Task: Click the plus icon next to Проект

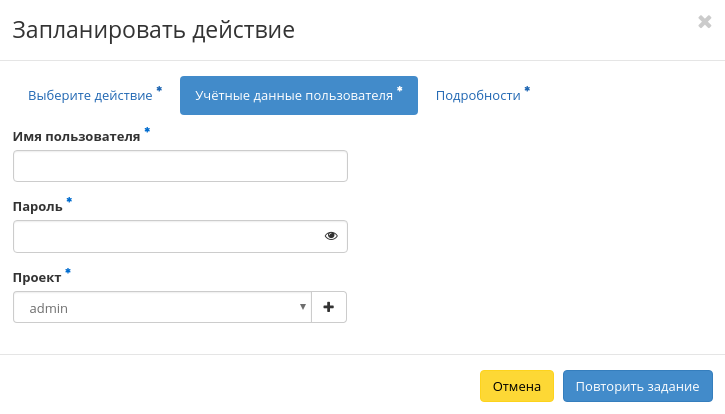Action: (329, 307)
